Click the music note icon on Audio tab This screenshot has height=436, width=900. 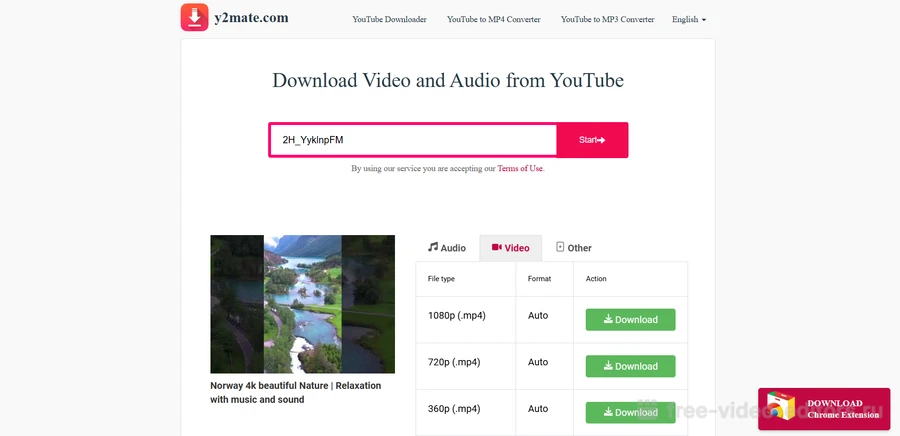coord(433,247)
